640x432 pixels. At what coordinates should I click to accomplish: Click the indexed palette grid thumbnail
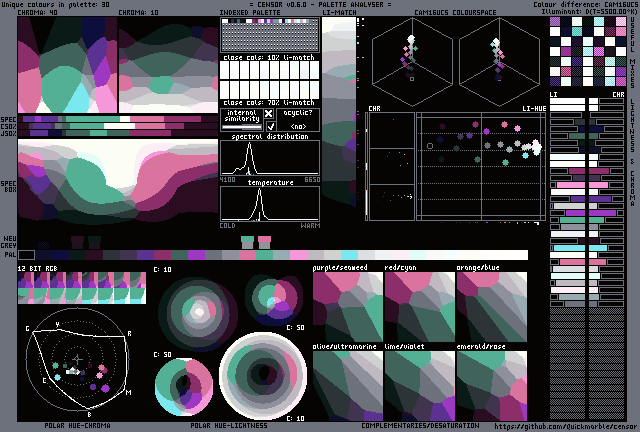click(x=268, y=36)
